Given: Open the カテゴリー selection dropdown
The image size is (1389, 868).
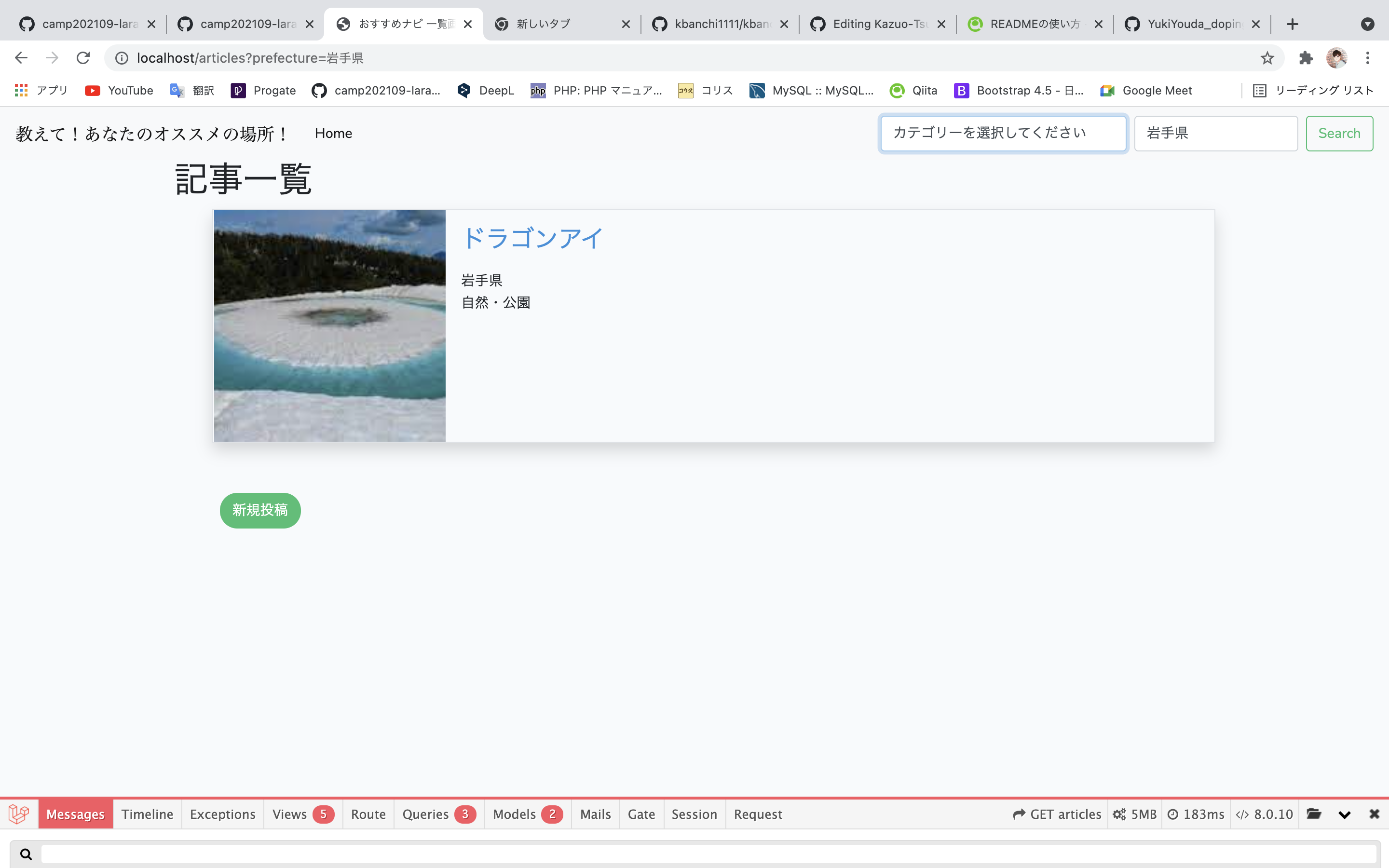Looking at the screenshot, I should point(1003,133).
